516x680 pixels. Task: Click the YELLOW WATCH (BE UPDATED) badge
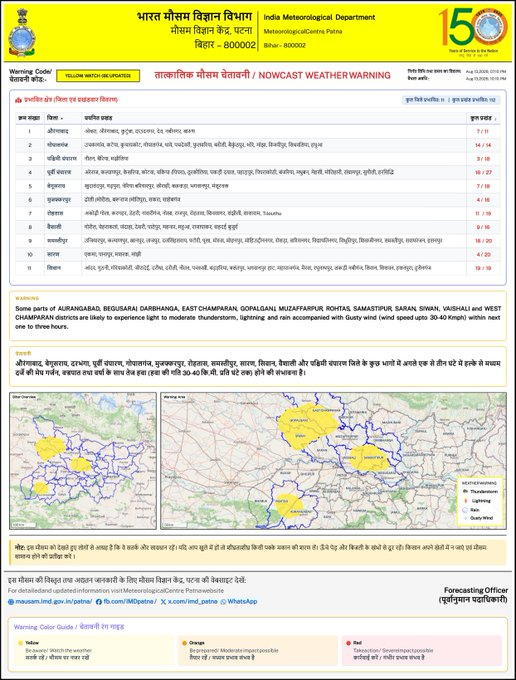(98, 75)
